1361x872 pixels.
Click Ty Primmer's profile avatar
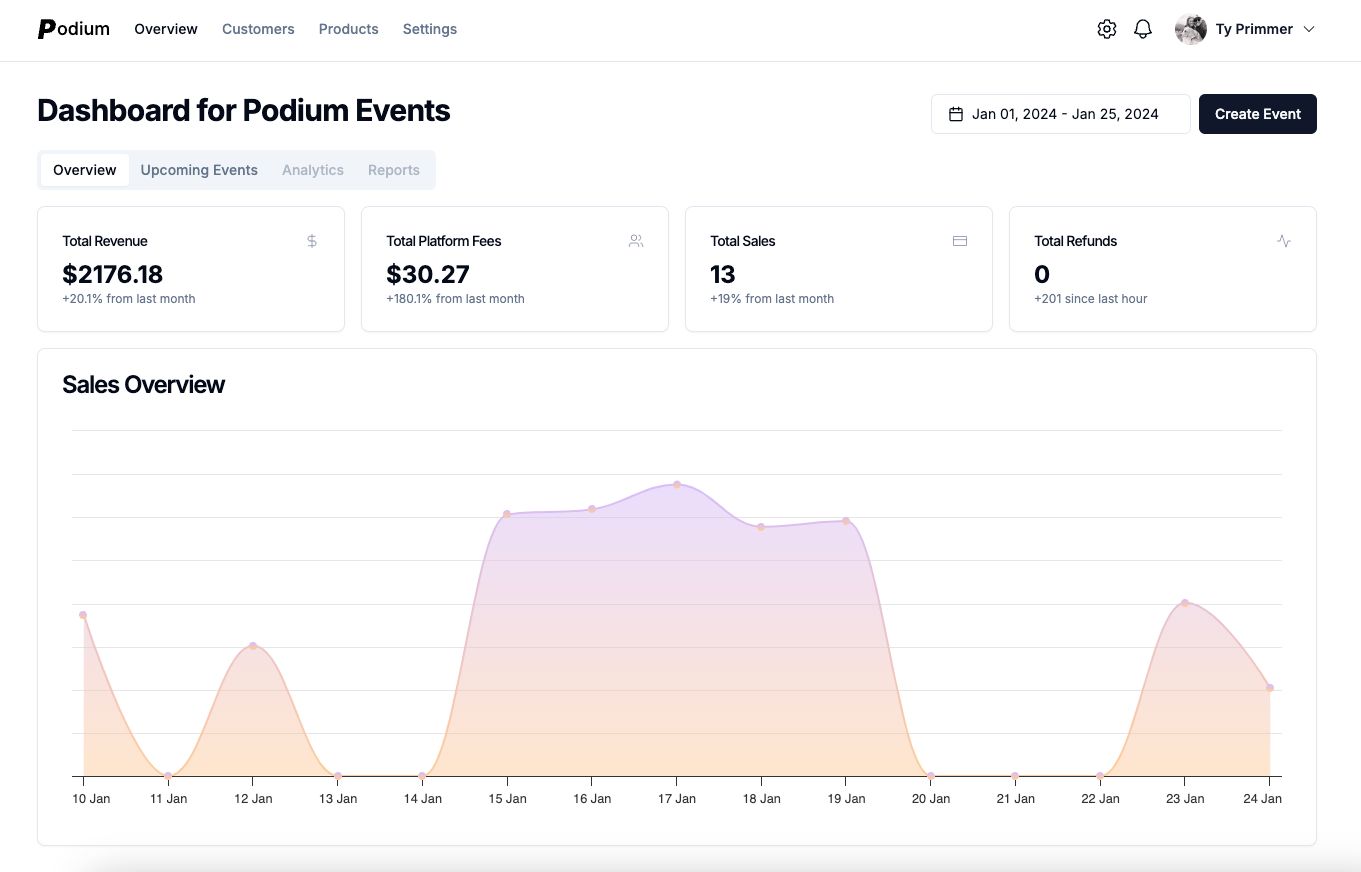pyautogui.click(x=1191, y=29)
